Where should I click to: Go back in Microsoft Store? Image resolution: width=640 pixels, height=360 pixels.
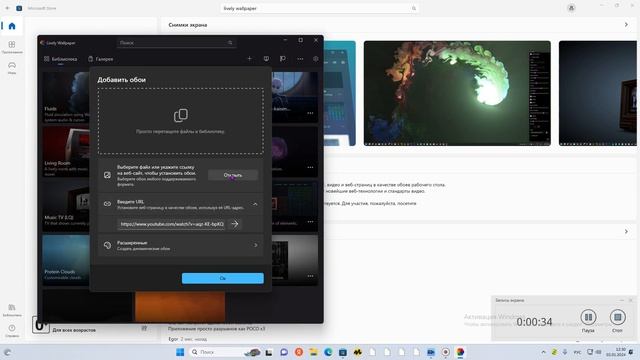7,8
